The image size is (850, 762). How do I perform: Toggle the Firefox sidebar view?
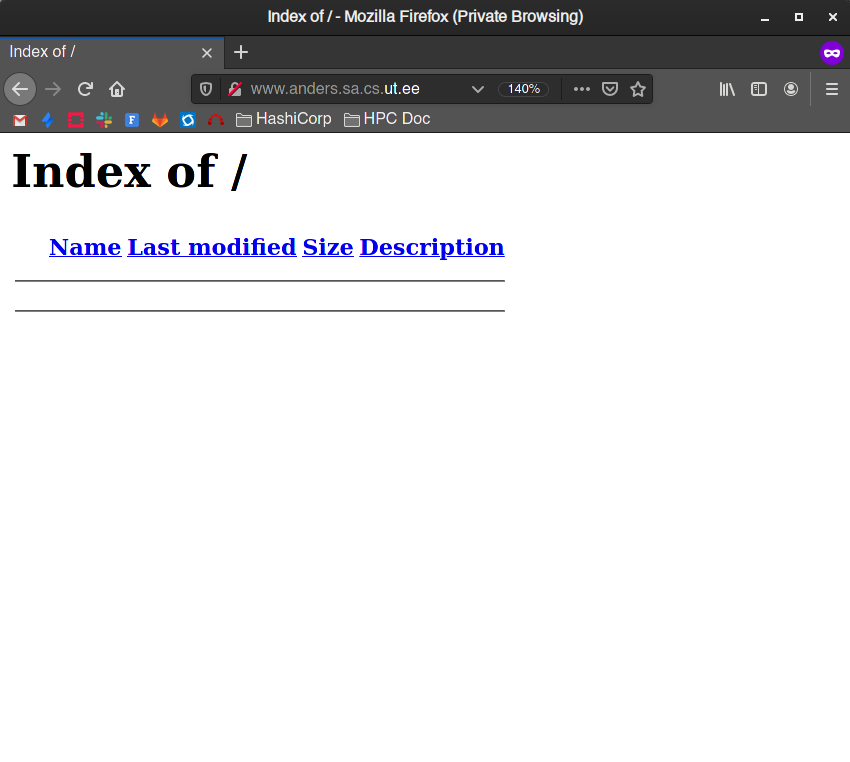(759, 89)
